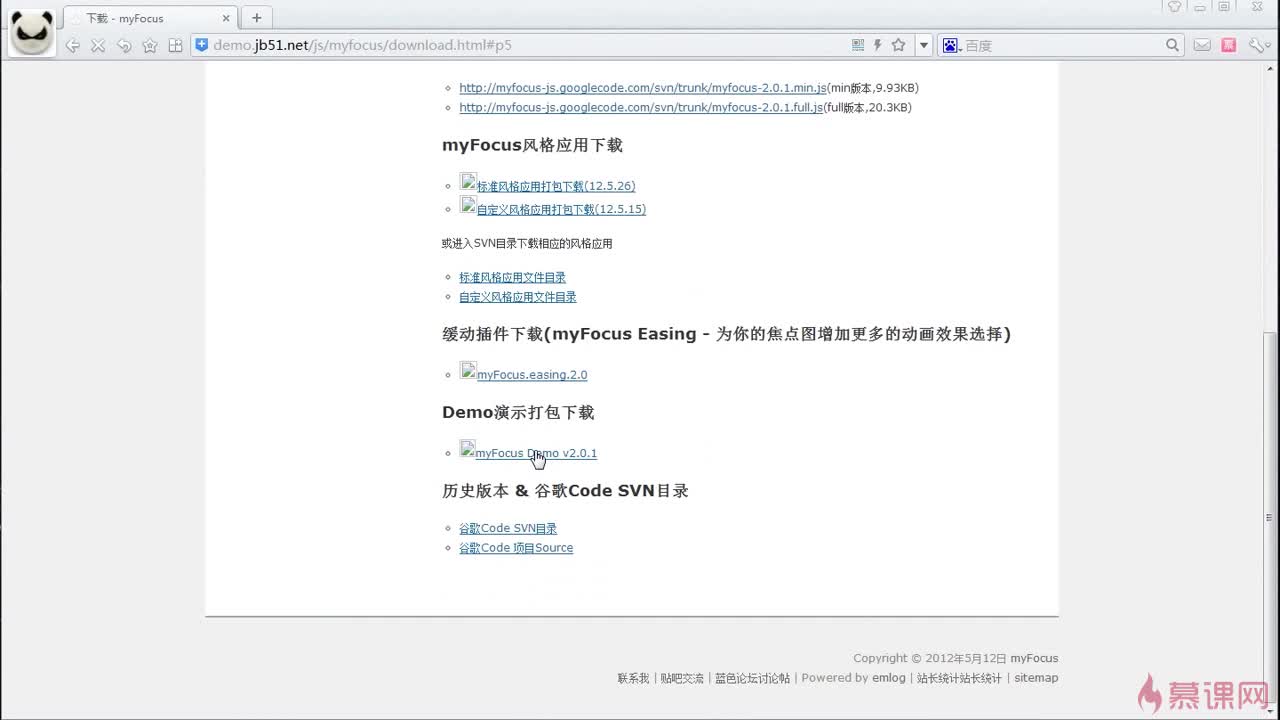Image resolution: width=1280 pixels, height=720 pixels.
Task: Open 标准风格应用文件目录 link
Action: point(512,277)
